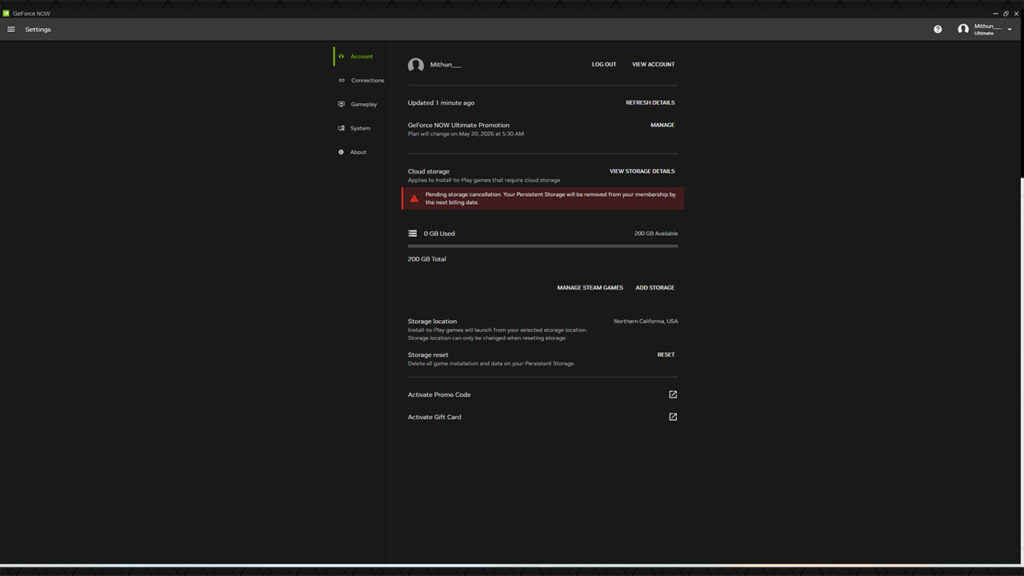
Task: Open the Account settings section icon
Action: [341, 56]
